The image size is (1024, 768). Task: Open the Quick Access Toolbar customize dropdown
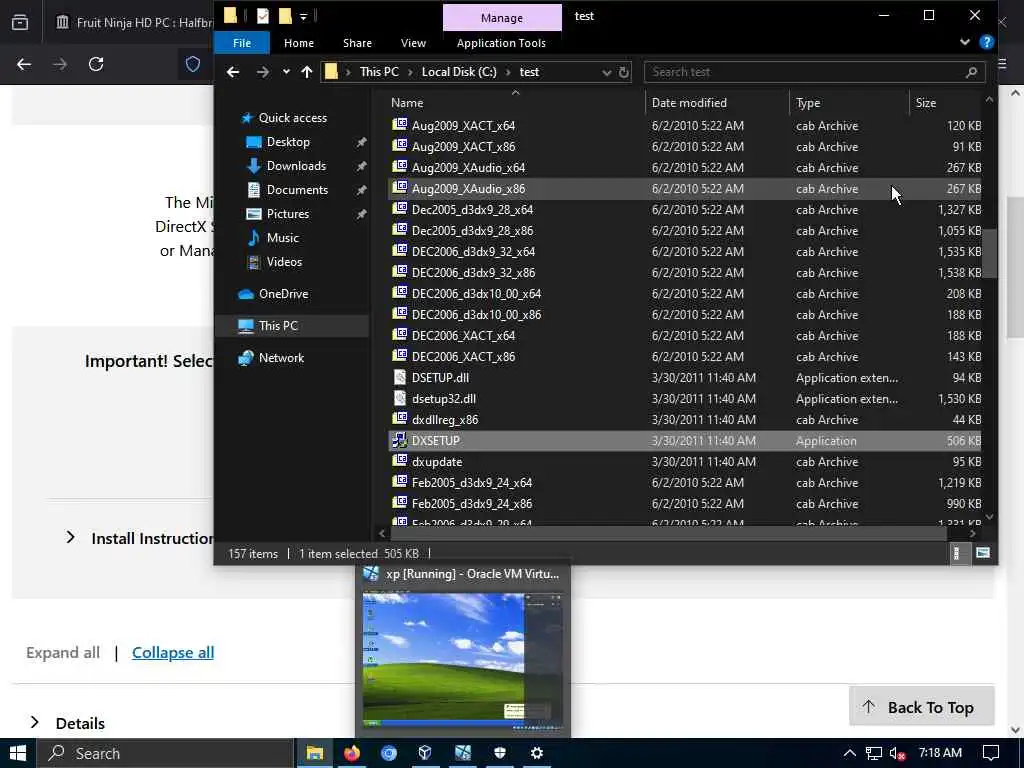(303, 16)
